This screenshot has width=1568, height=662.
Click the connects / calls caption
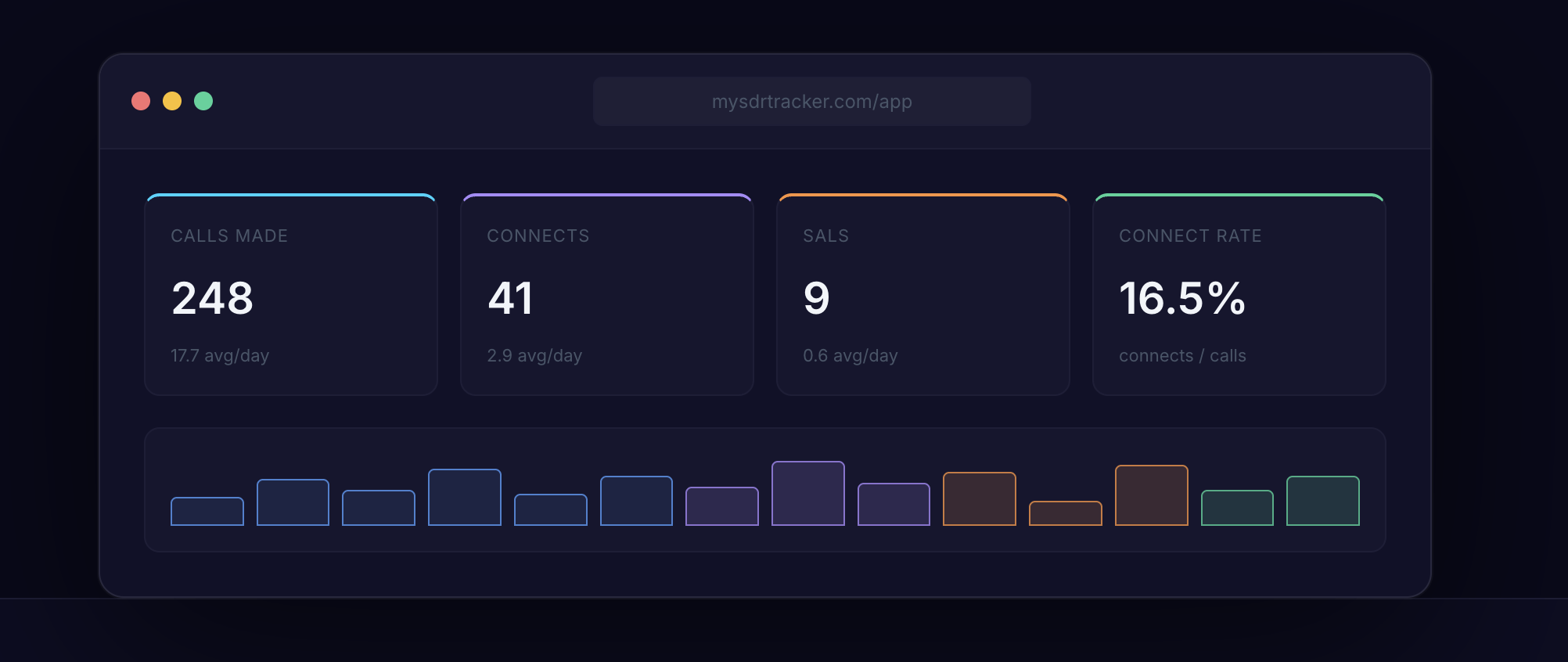coord(1182,355)
